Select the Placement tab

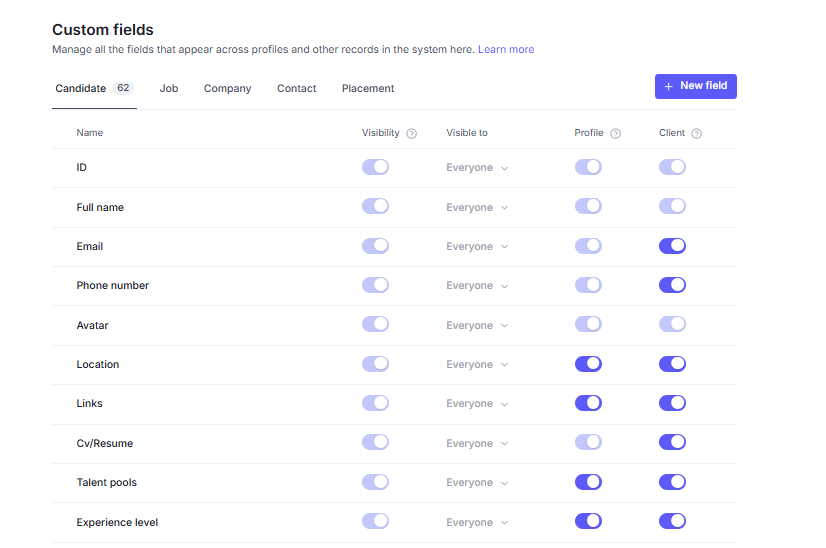pyautogui.click(x=368, y=89)
